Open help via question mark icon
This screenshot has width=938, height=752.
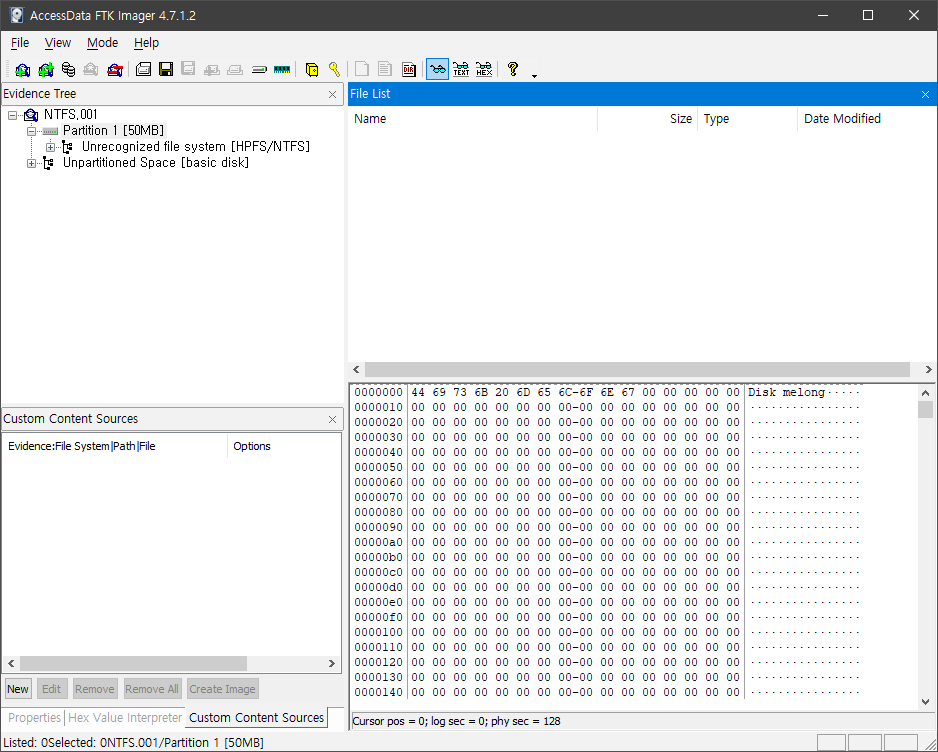pyautogui.click(x=513, y=69)
